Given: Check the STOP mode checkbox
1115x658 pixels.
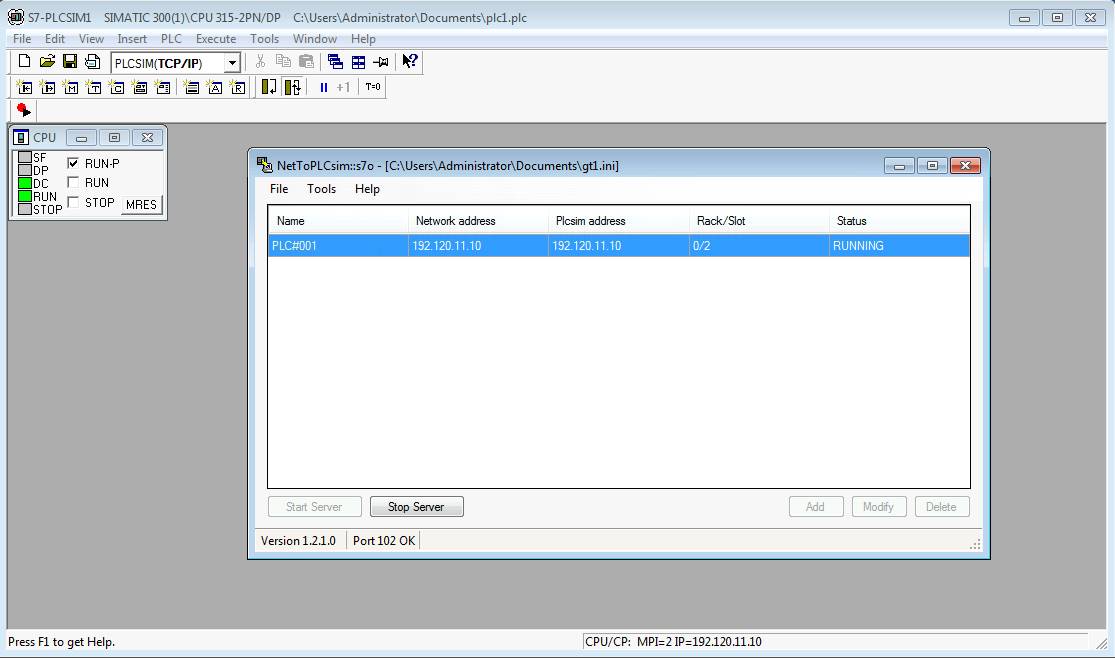Looking at the screenshot, I should (x=73, y=202).
